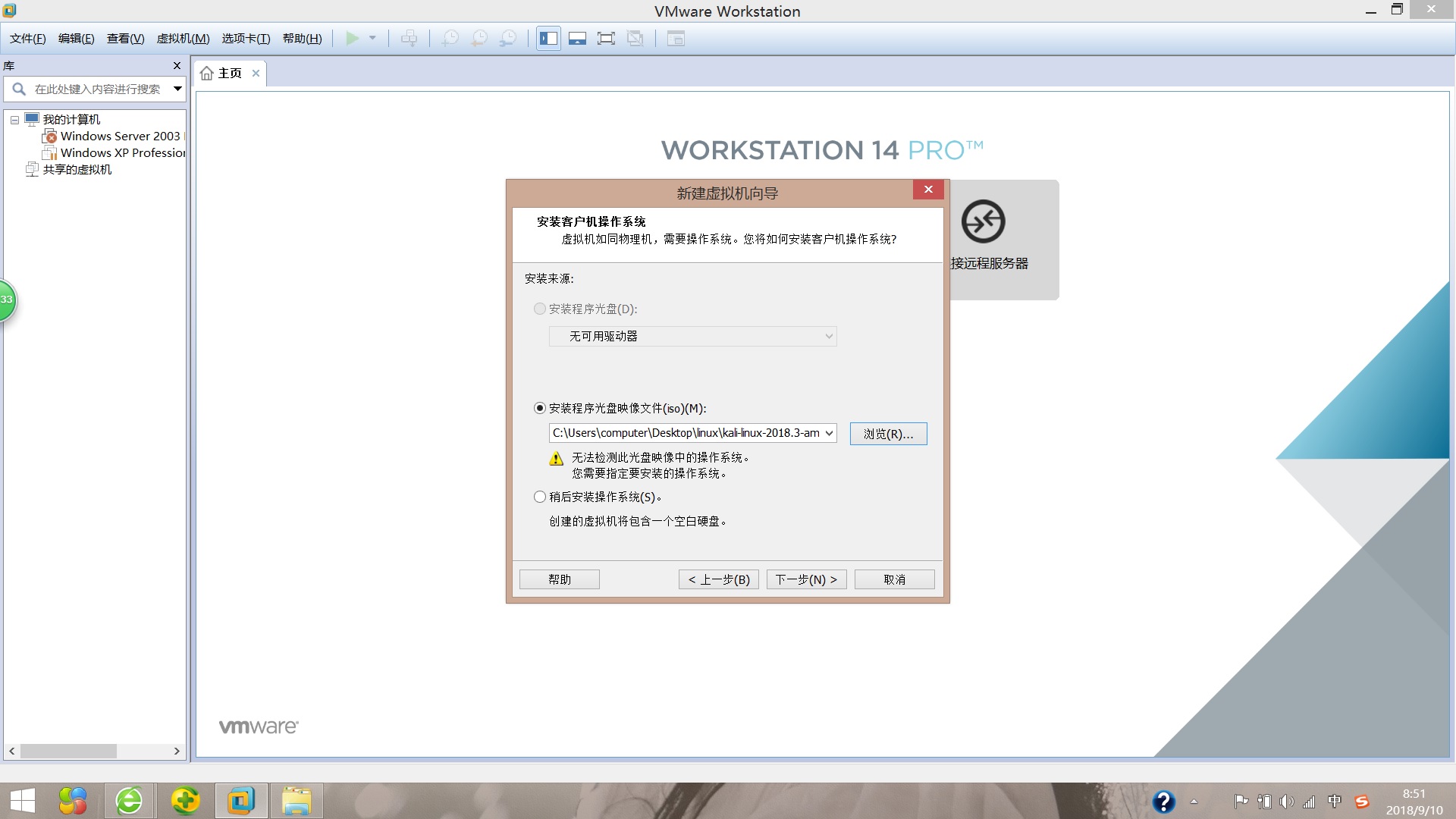
Task: Open the 文件(F) menu
Action: tap(28, 39)
